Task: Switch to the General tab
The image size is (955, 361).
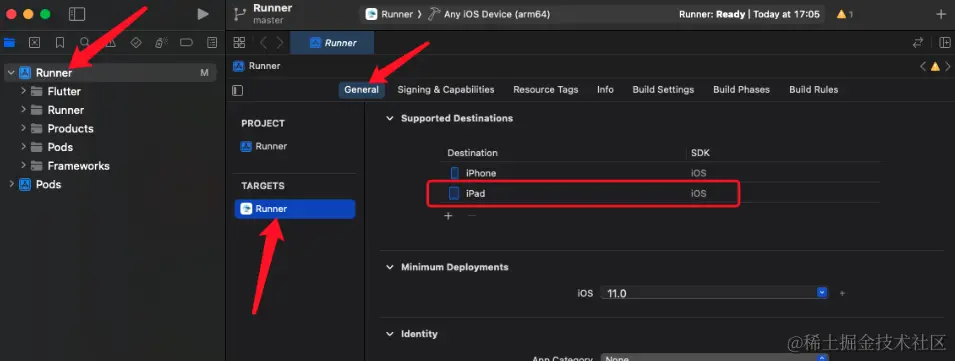Action: [361, 89]
